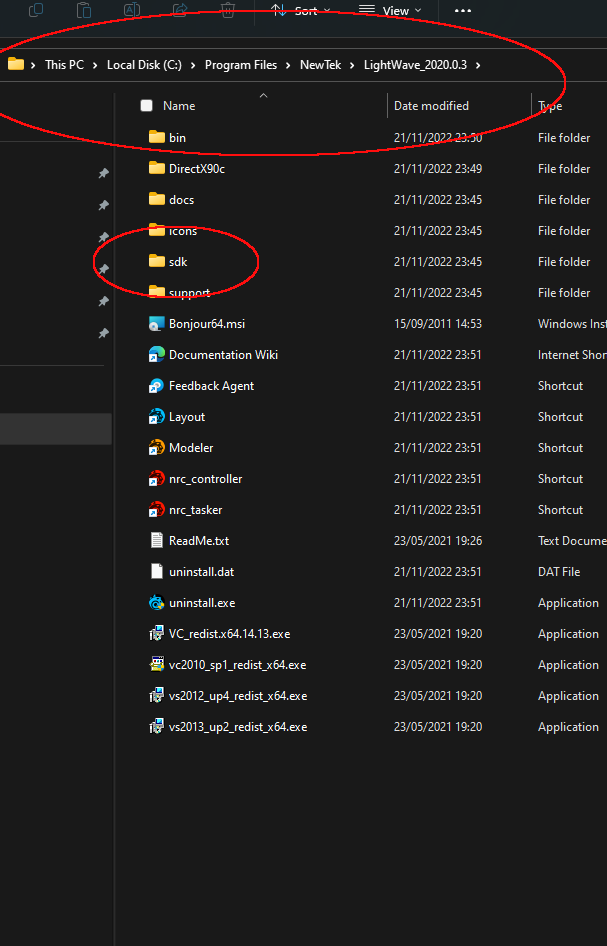The height and width of the screenshot is (946, 607).
Task: Sort by the Name column header
Action: 179,106
